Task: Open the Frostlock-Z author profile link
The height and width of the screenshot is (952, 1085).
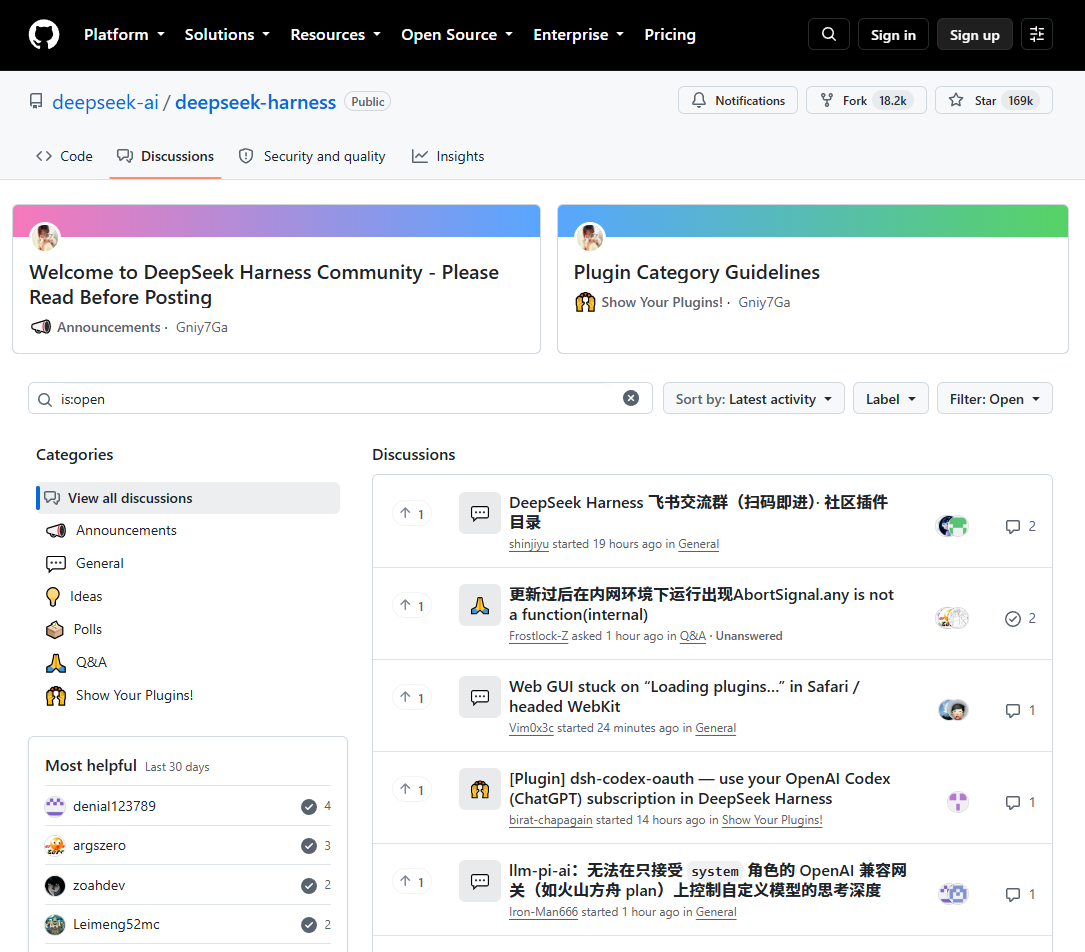Action: click(538, 637)
